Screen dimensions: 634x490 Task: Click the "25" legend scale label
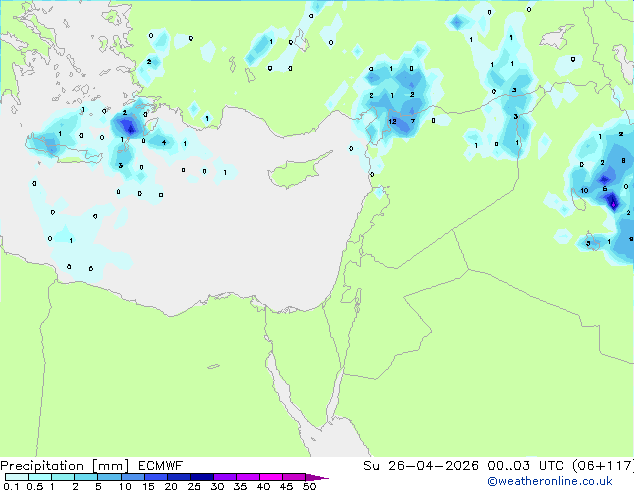[x=194, y=486]
